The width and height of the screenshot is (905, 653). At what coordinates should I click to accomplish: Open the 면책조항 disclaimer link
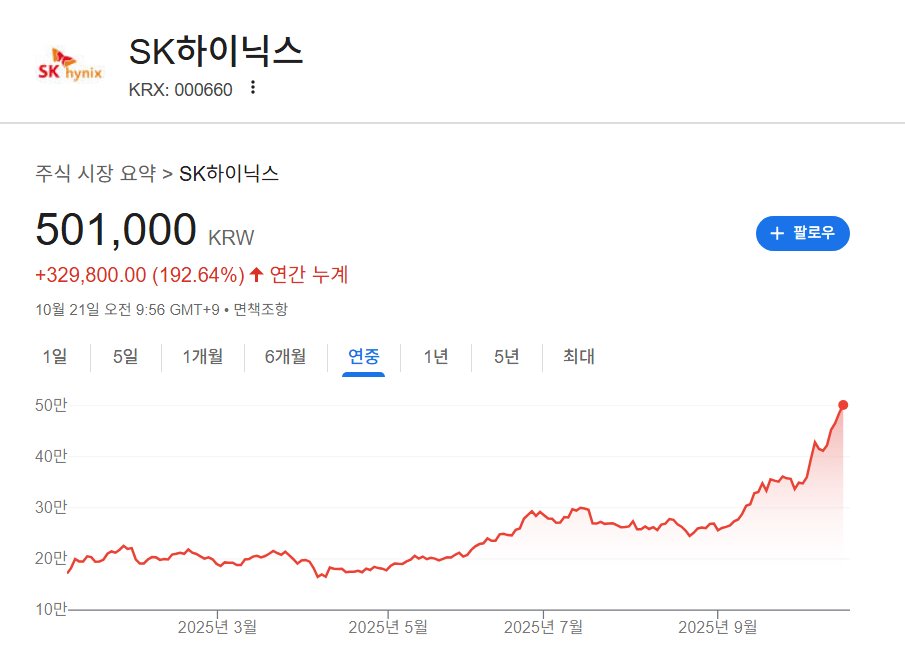260,310
